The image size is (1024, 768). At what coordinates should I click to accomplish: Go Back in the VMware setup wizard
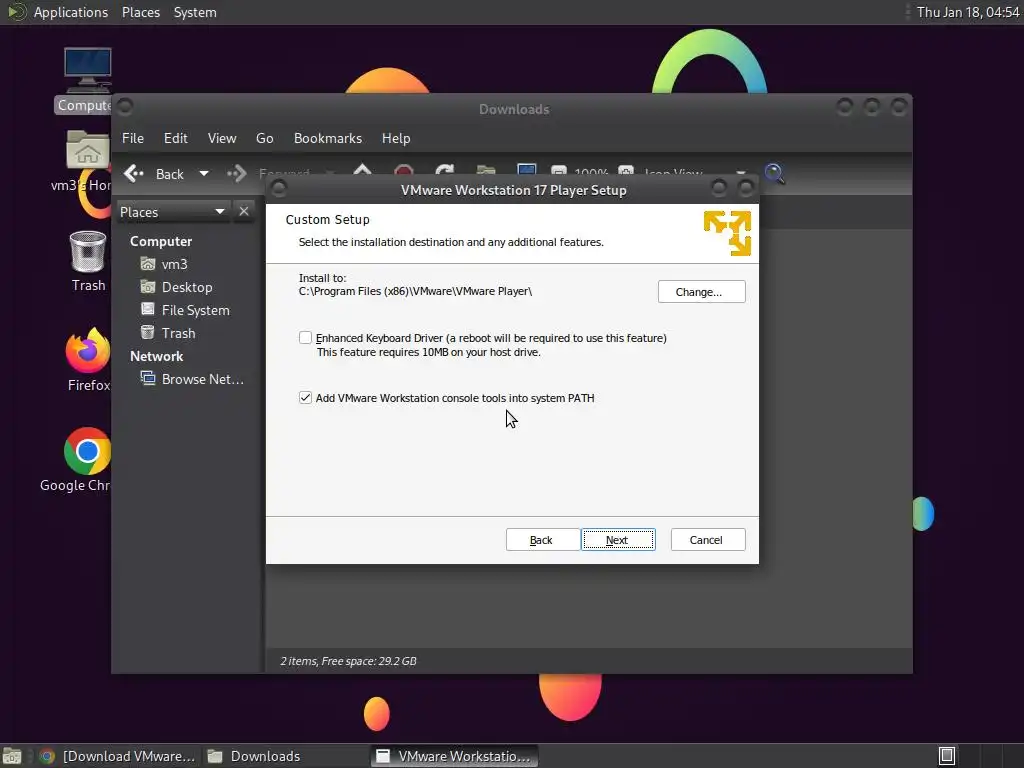542,540
